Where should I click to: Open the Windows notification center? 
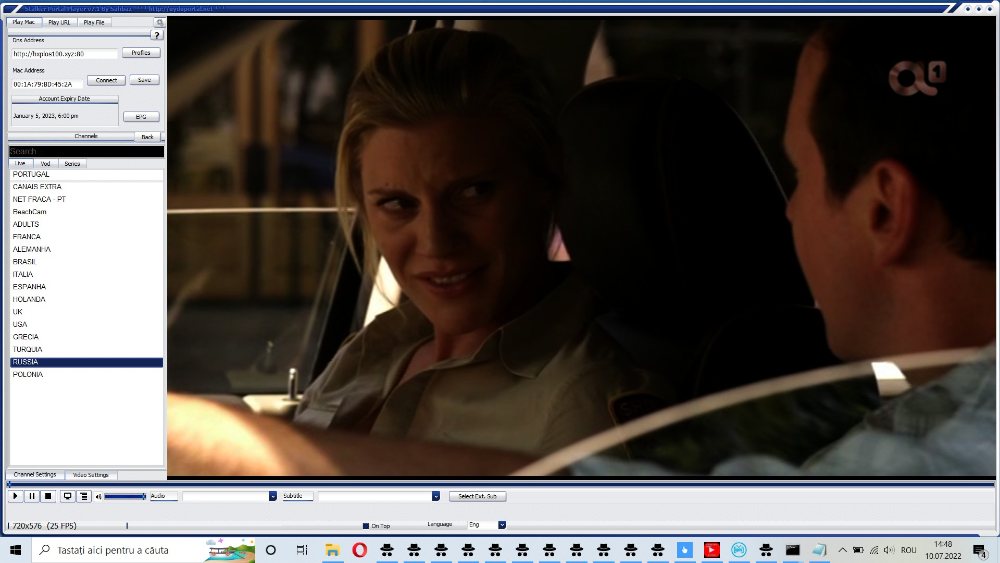tap(980, 550)
